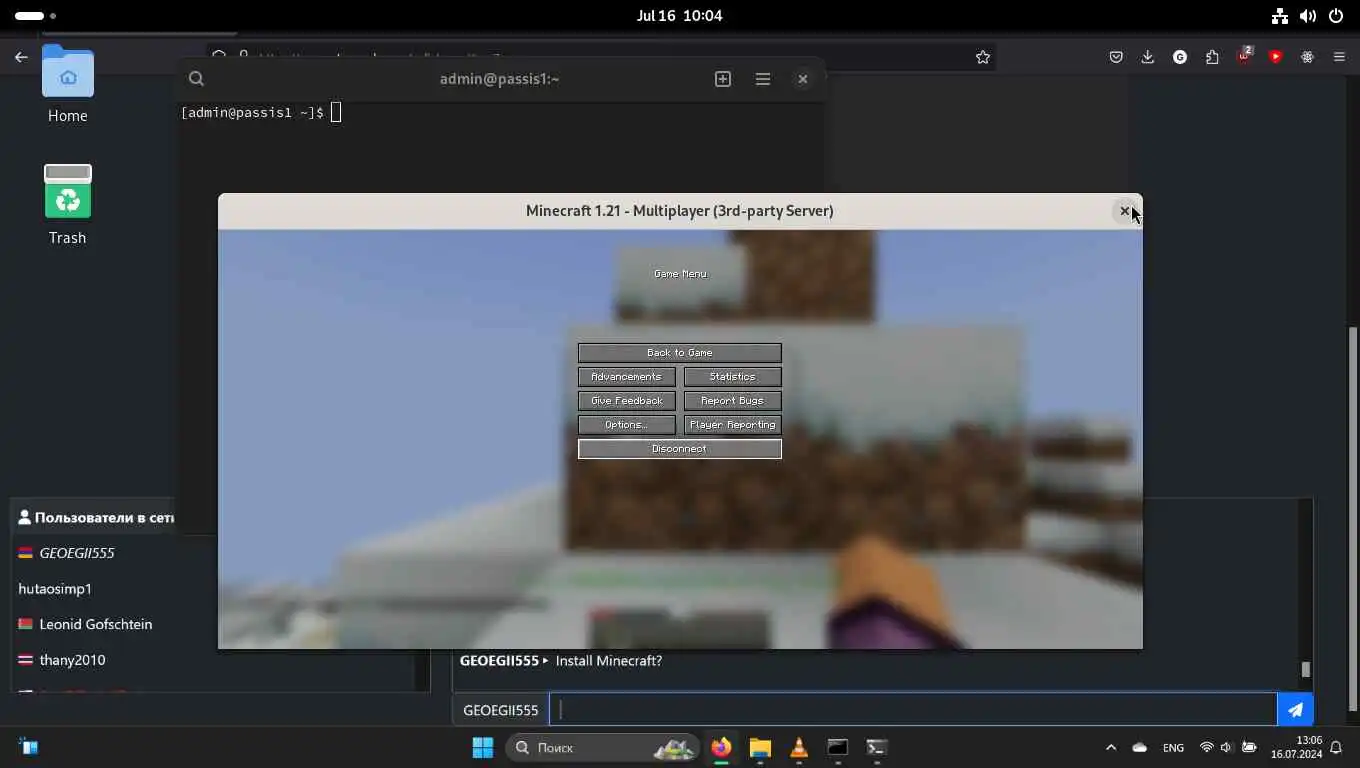Screen dimensions: 1360x768
Task: Bookmark this page with the star icon
Action: pyautogui.click(x=983, y=57)
